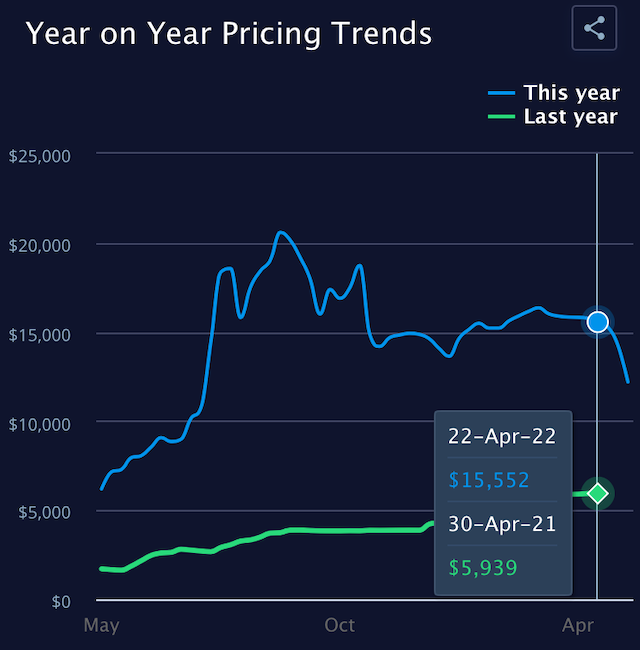This screenshot has width=640, height=650.
Task: Select the 30-Apr-21 date in tooltip
Action: 503,523
